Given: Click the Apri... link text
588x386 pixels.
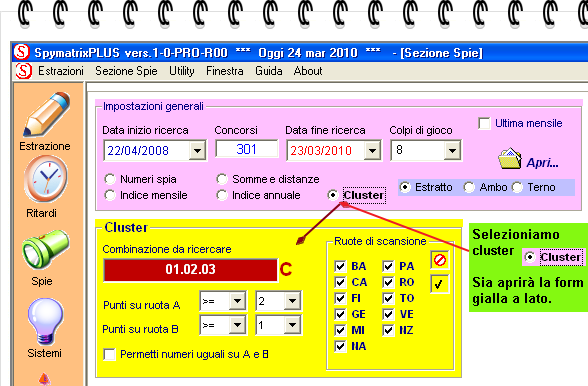Looking at the screenshot, I should (x=542, y=162).
